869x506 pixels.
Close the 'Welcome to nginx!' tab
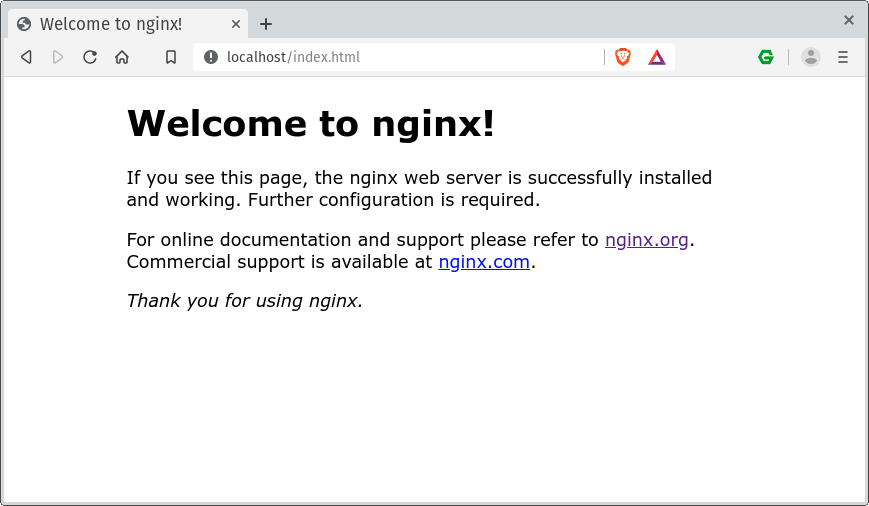(236, 24)
